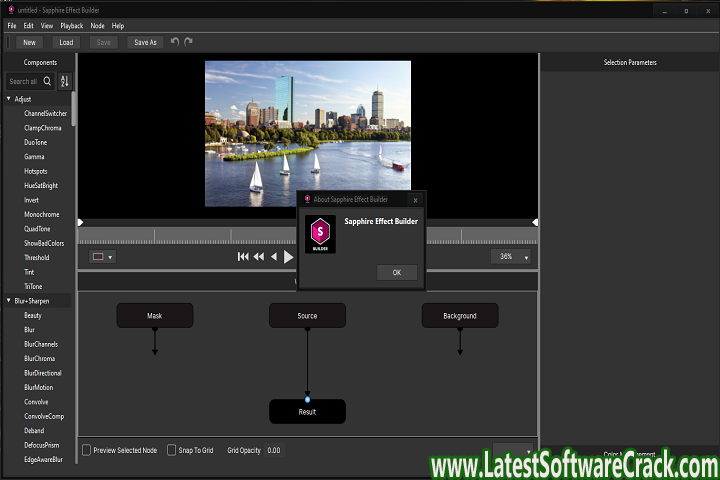Open the Node menu

pos(97,25)
